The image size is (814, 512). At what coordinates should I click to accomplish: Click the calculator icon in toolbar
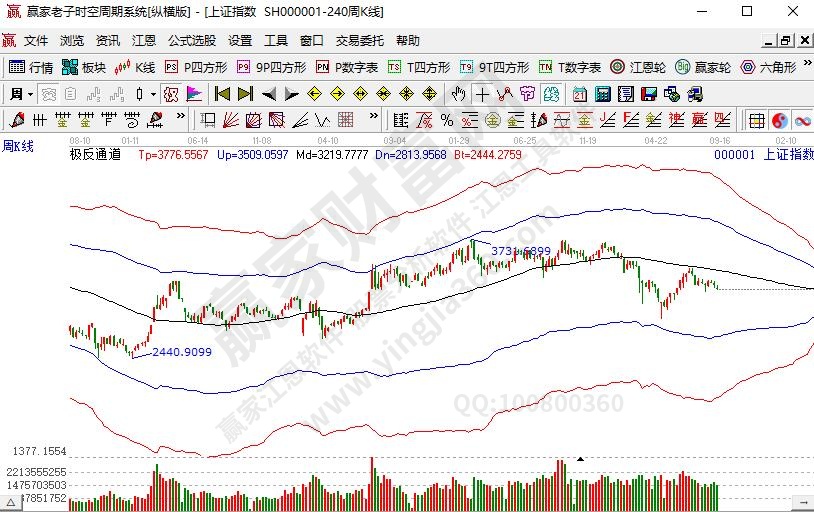click(x=602, y=94)
